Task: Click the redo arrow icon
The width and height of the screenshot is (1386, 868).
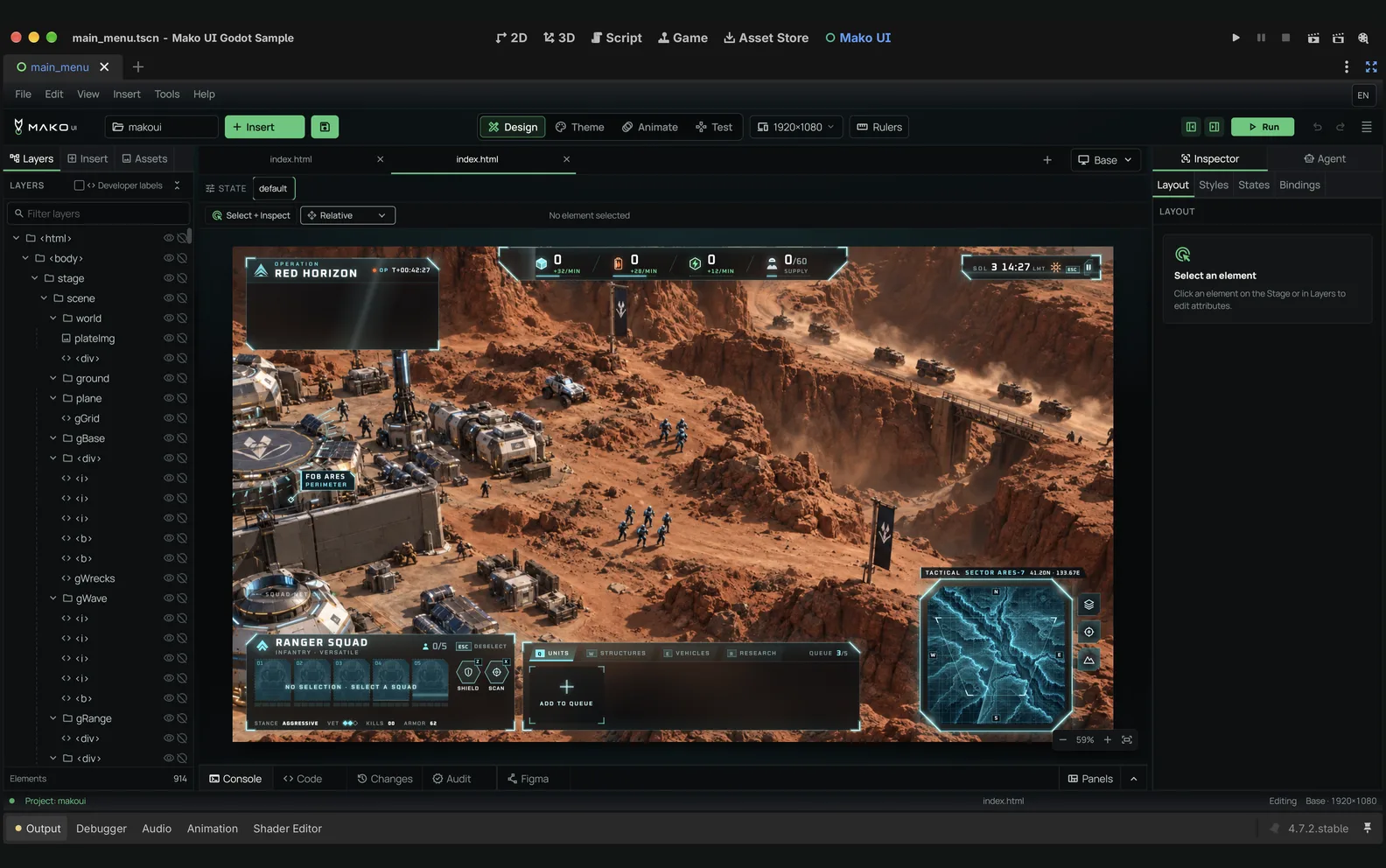Action: [x=1340, y=127]
